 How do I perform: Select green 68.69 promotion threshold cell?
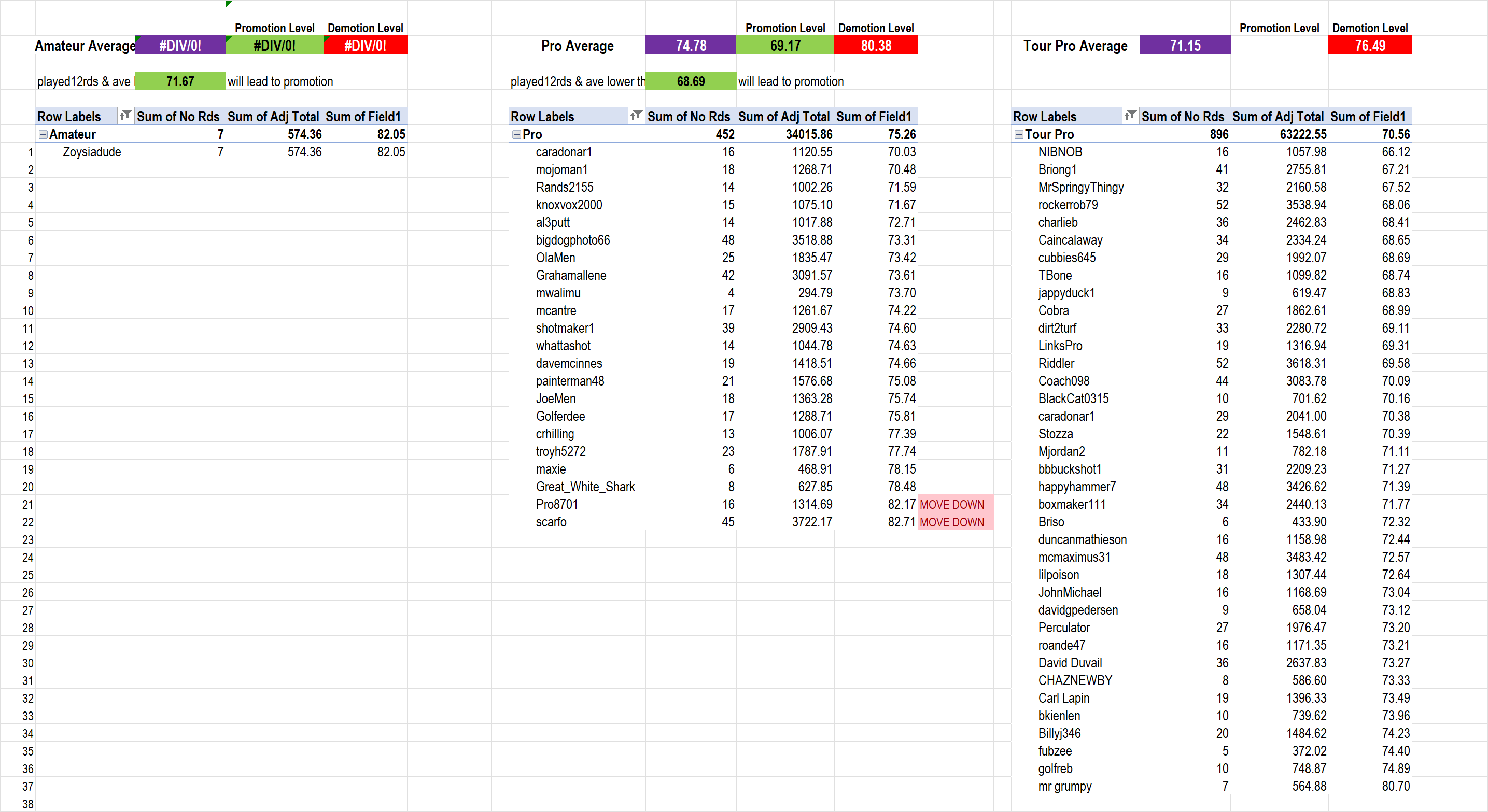tap(690, 81)
